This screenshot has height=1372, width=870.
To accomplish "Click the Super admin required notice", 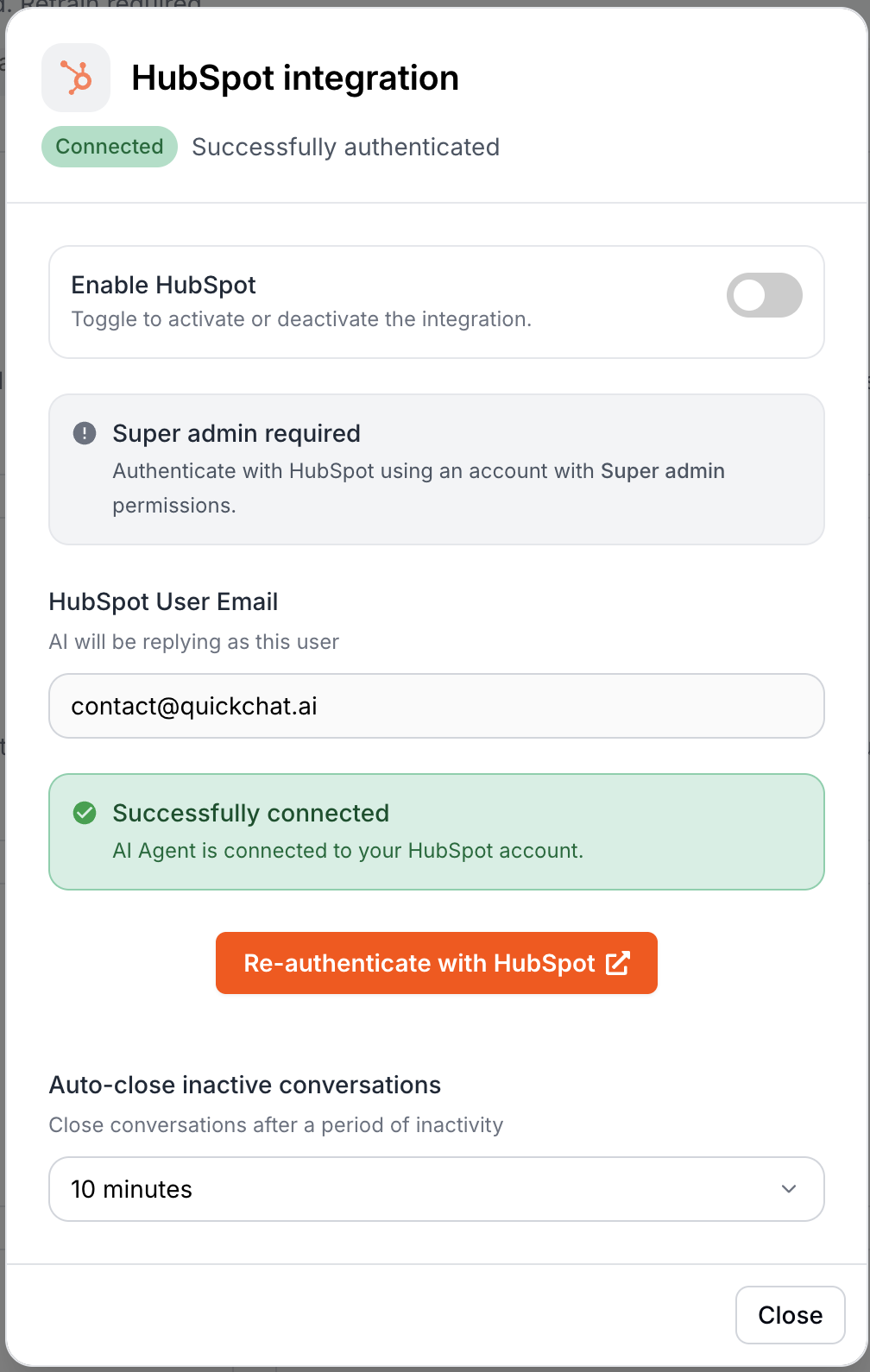I will click(437, 469).
